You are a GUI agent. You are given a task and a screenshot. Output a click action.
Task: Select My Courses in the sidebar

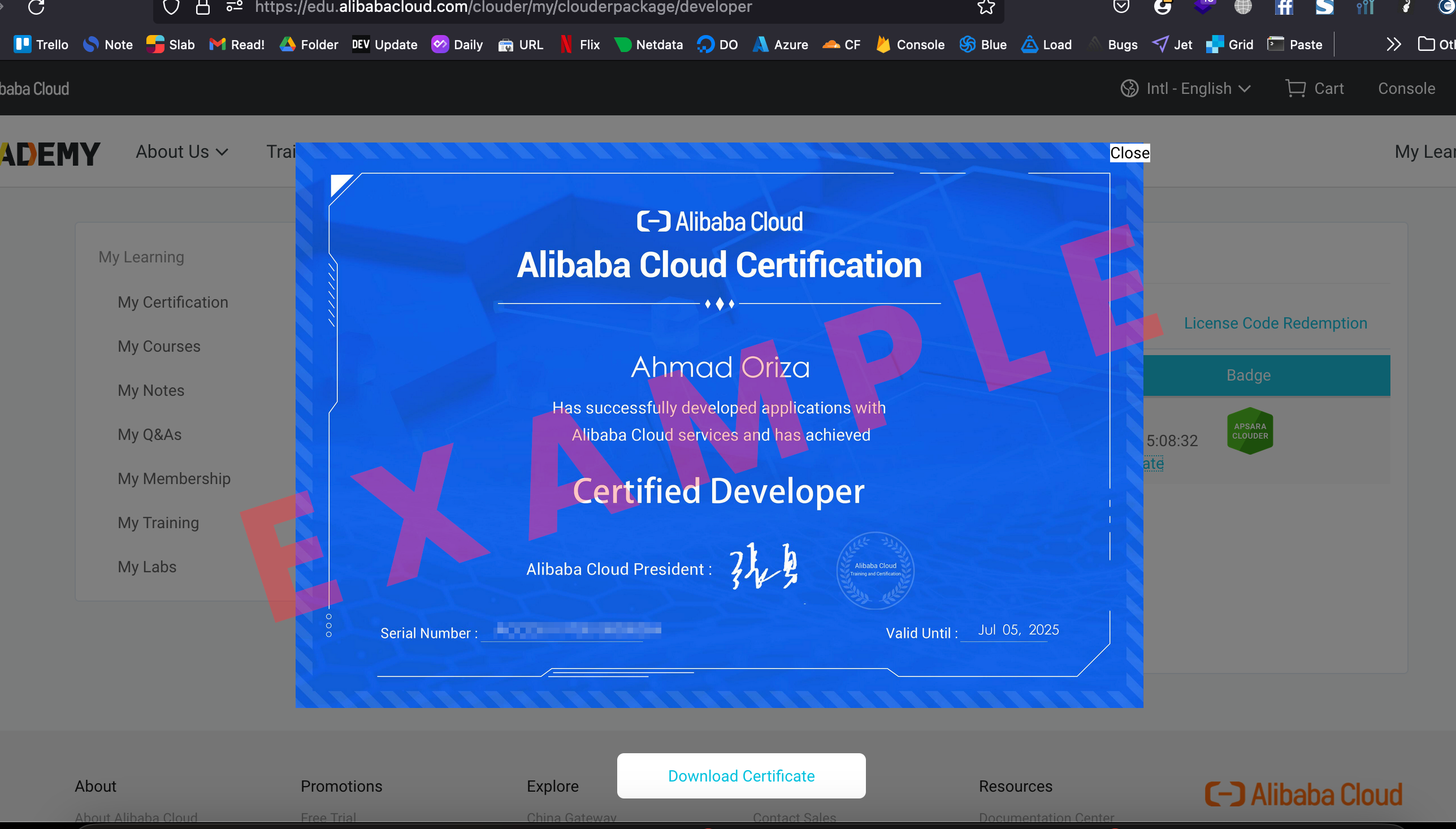click(x=159, y=346)
